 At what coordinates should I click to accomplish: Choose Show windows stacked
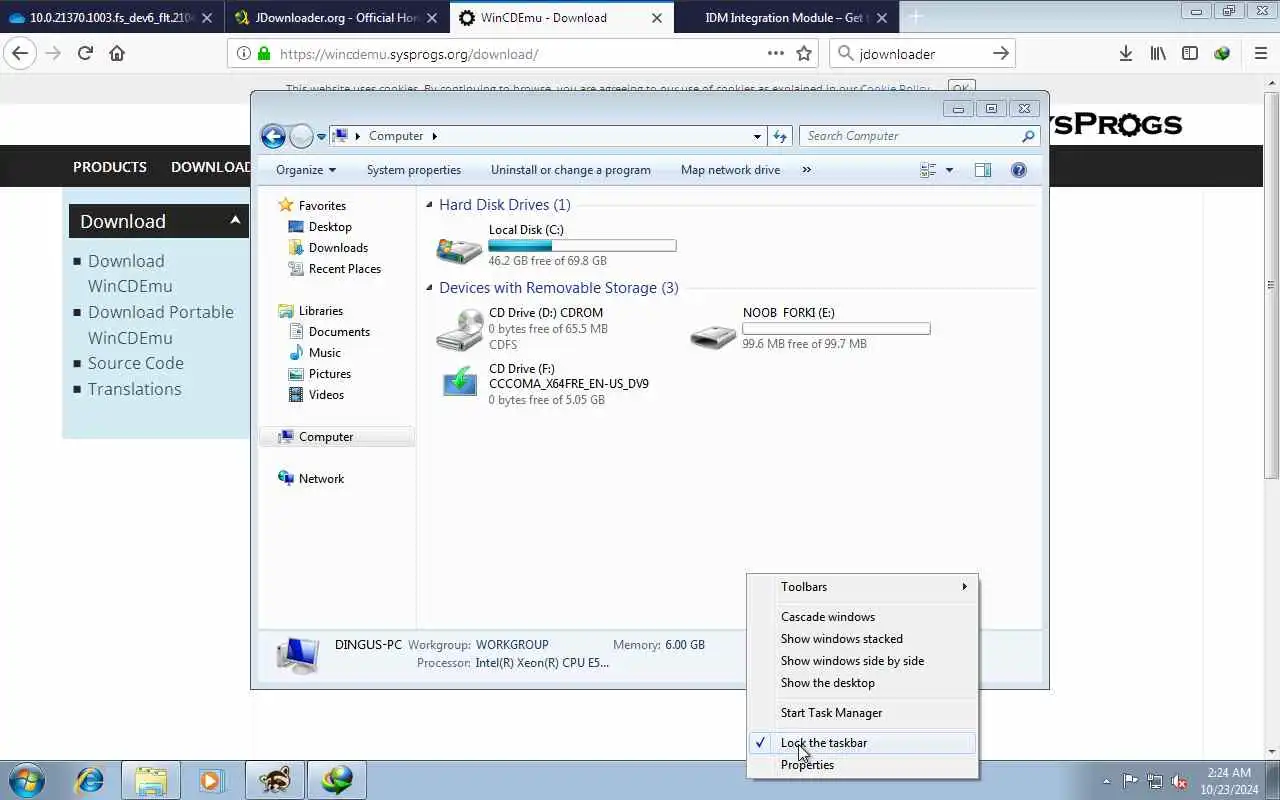[862, 639]
